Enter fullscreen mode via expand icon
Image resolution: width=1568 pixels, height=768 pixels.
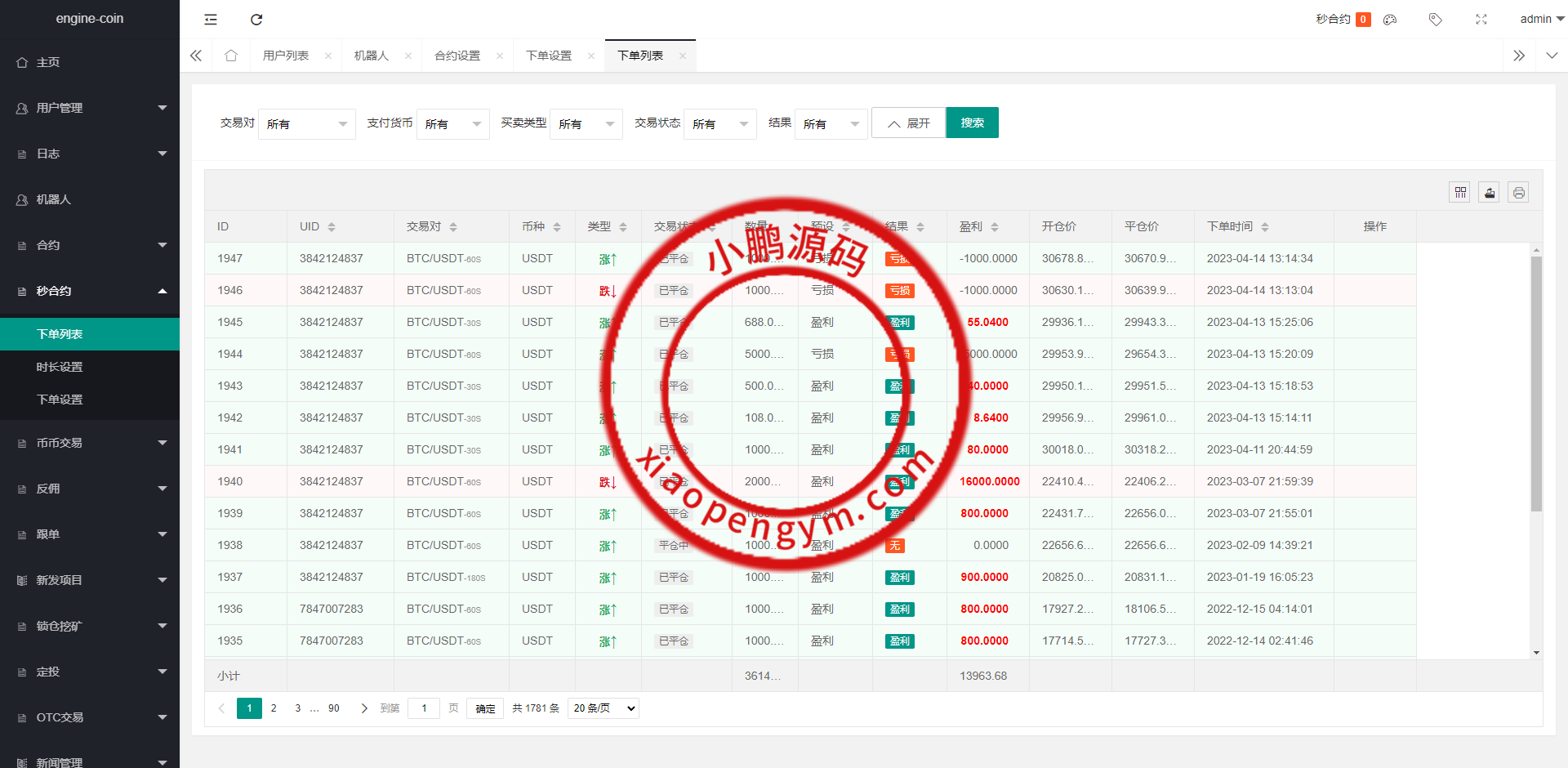coord(1481,20)
